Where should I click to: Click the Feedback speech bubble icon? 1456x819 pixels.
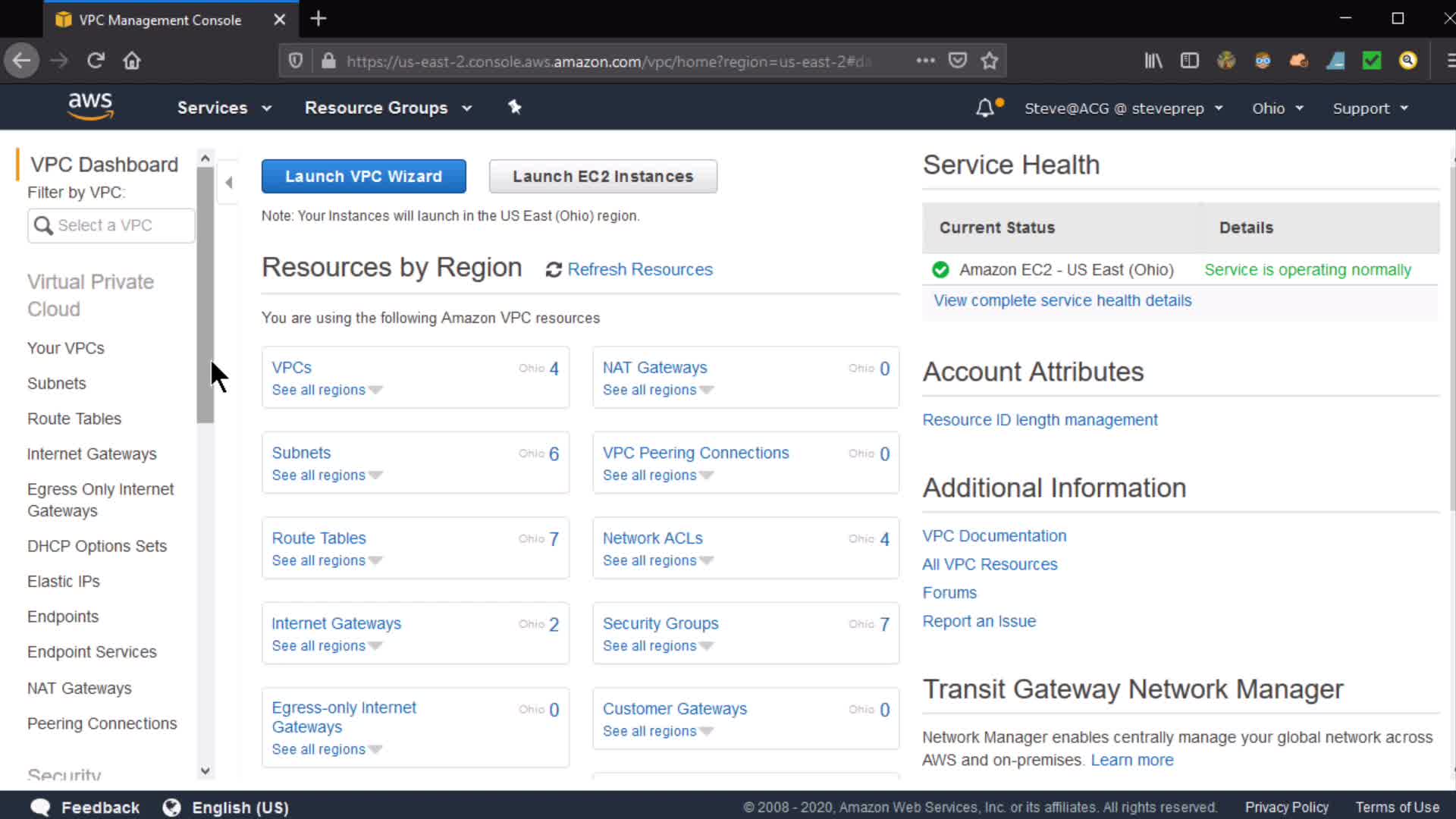pyautogui.click(x=40, y=807)
